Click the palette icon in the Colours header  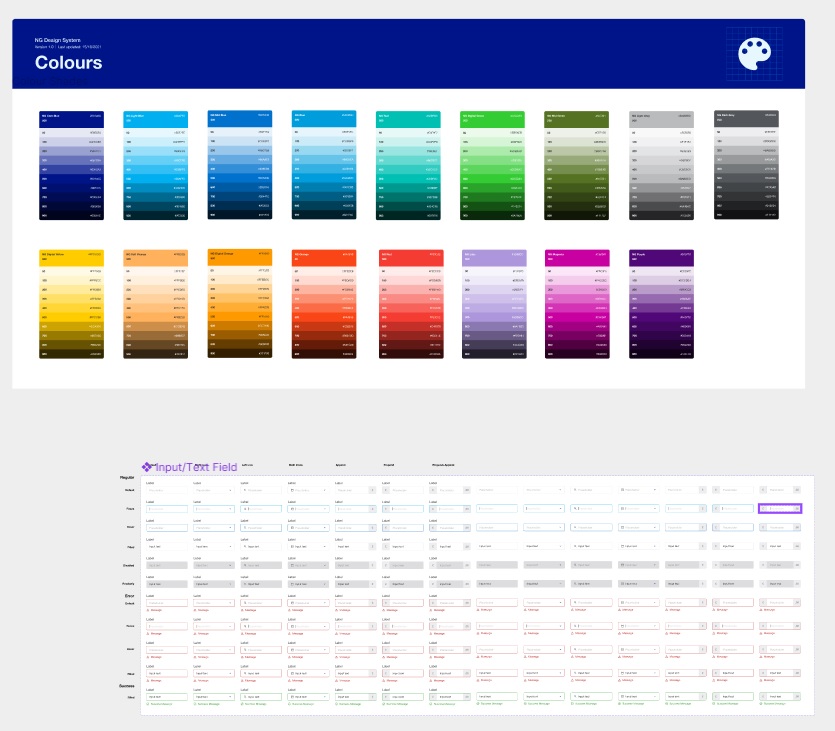coord(754,54)
